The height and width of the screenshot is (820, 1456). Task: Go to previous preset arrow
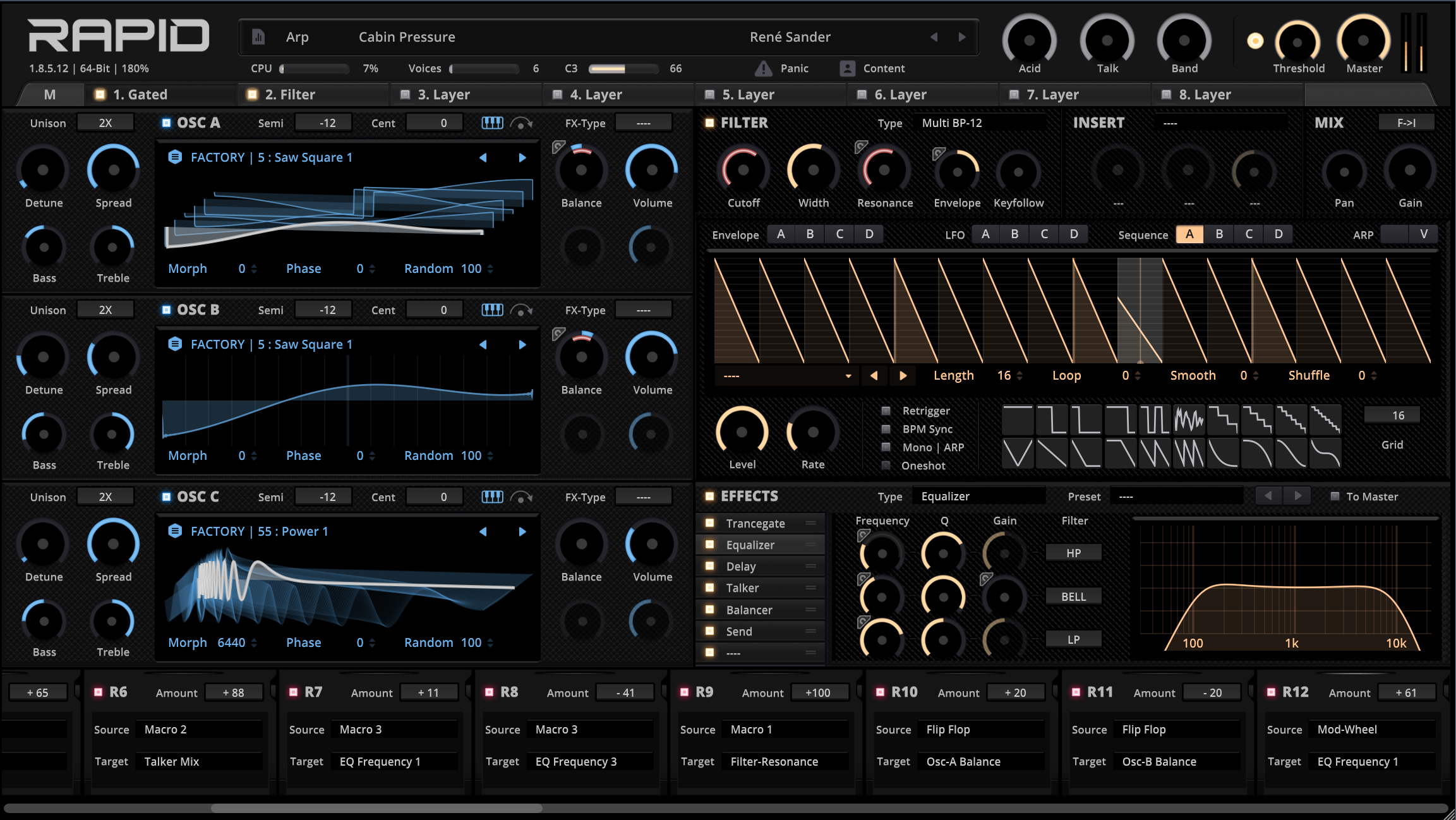pos(934,37)
